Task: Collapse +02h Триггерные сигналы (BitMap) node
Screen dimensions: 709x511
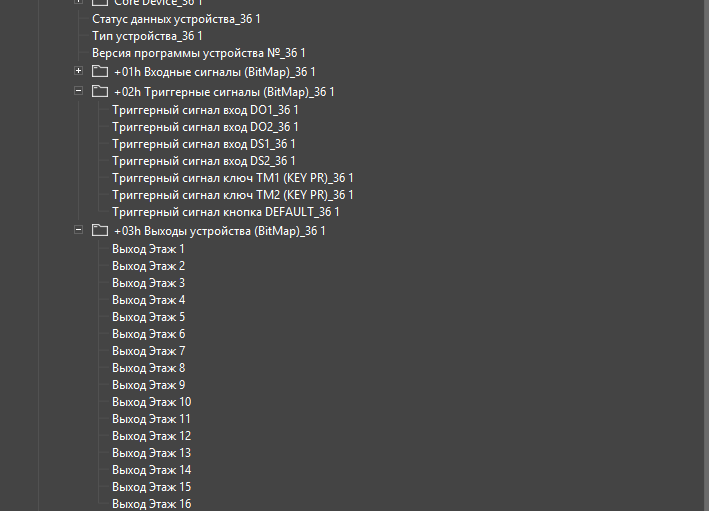Action: 78,90
